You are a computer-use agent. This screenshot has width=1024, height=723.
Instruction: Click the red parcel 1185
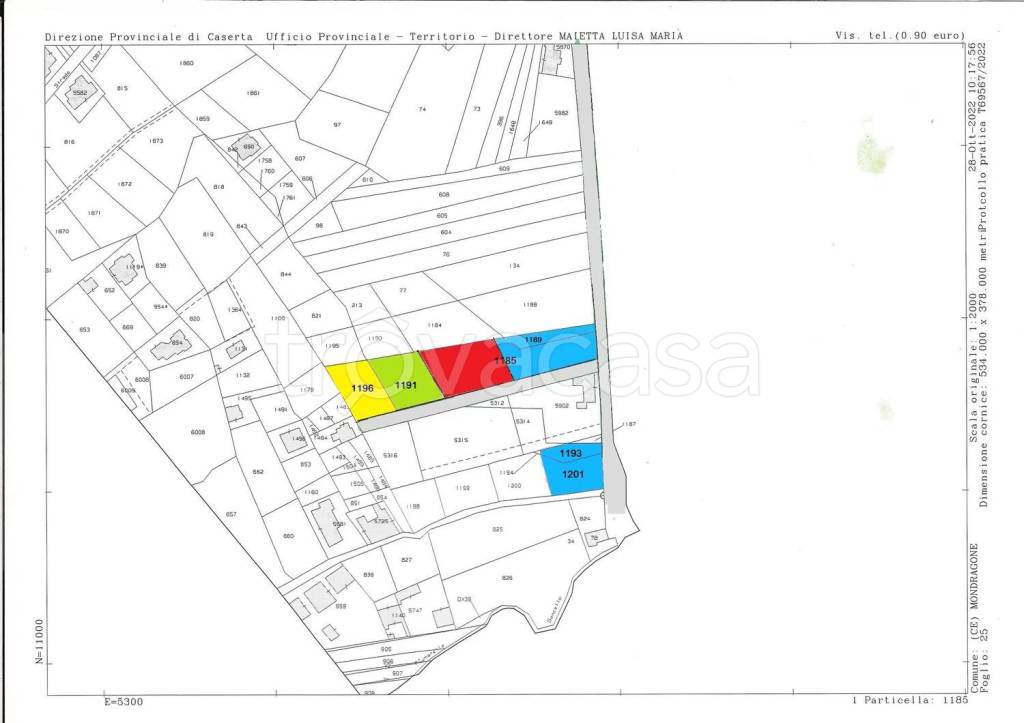470,365
